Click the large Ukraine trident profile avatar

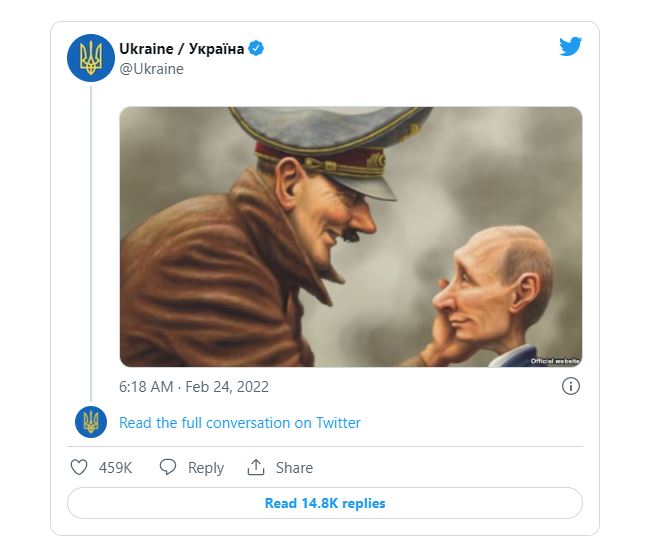[91, 59]
